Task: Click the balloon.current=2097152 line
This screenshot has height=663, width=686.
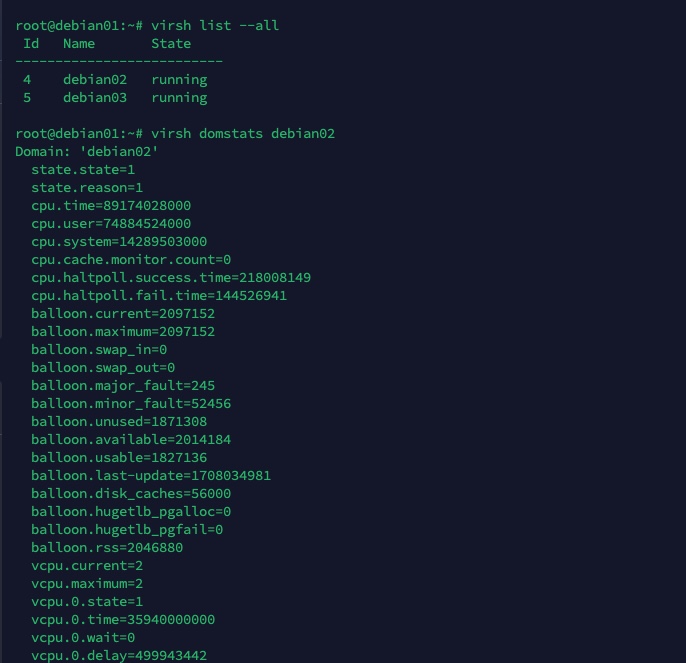Action: (x=123, y=313)
